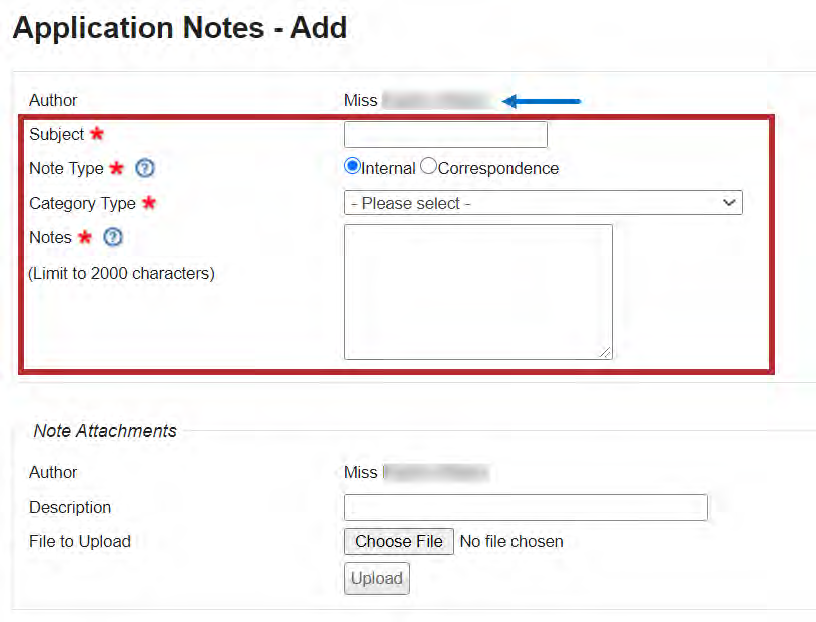Image resolution: width=816 pixels, height=622 pixels.
Task: Select the Correspondence note type radio button
Action: coord(428,167)
